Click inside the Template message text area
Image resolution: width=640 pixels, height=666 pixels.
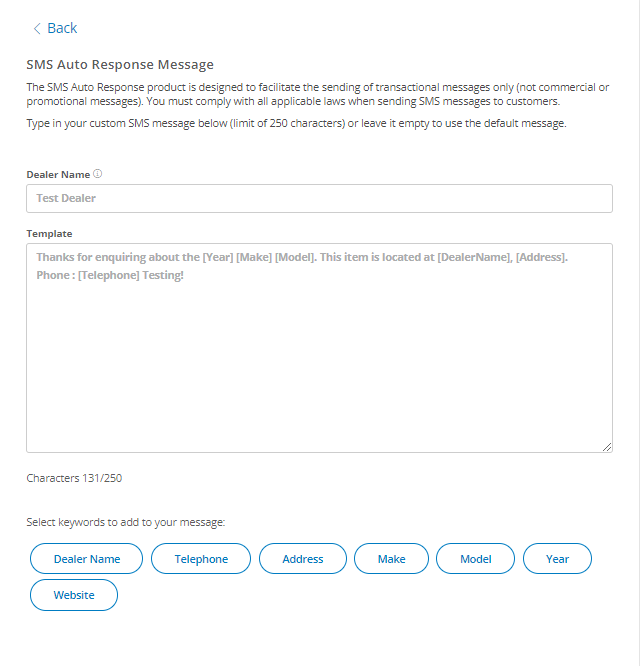click(319, 360)
